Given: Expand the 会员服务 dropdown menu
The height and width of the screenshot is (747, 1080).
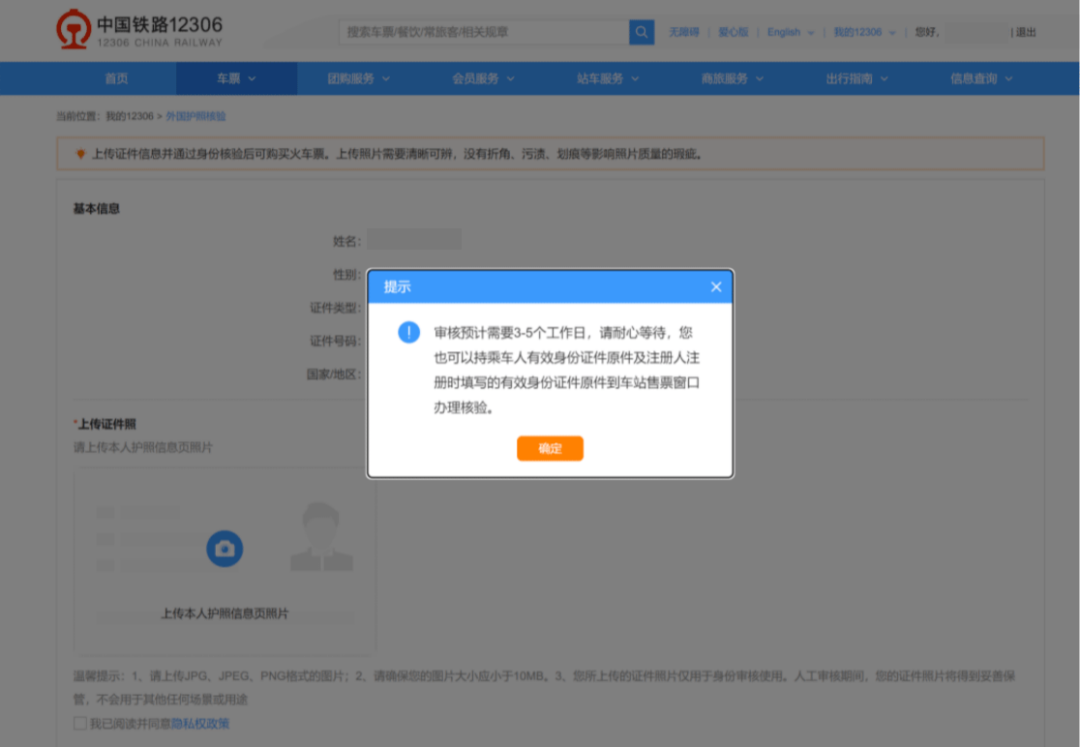Looking at the screenshot, I should point(483,79).
